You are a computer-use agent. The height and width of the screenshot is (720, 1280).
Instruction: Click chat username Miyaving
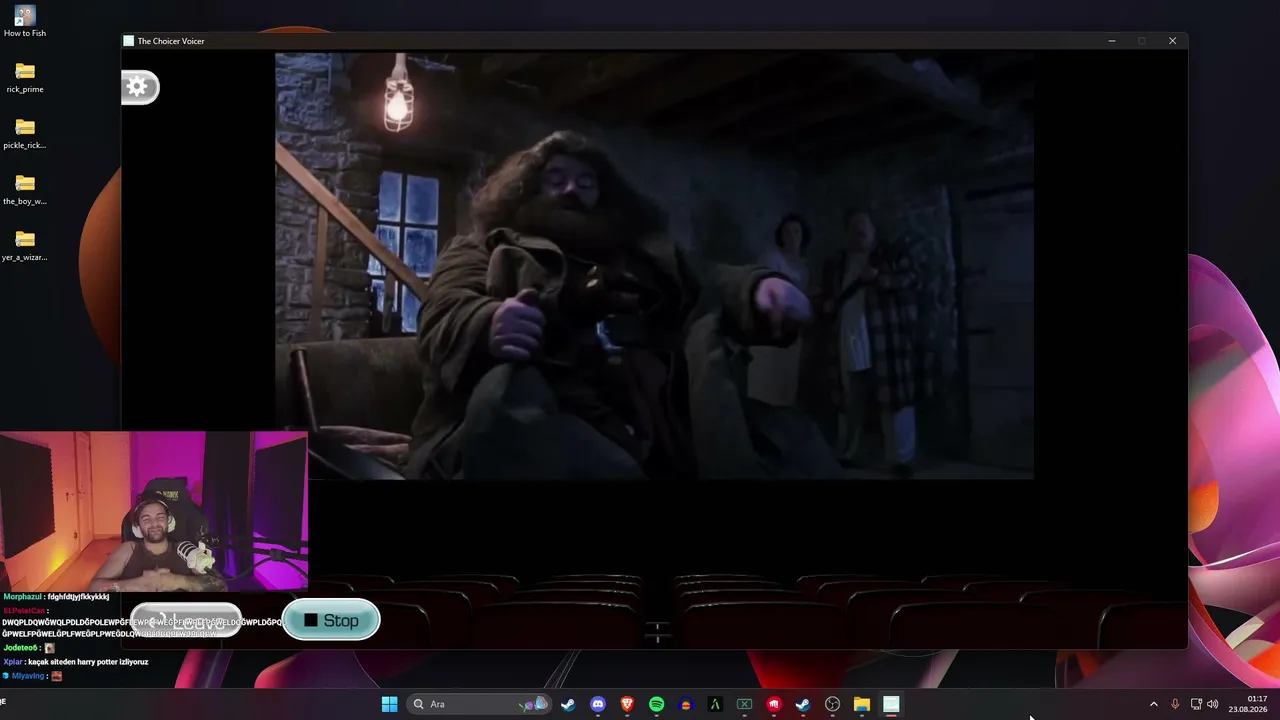tap(27, 676)
